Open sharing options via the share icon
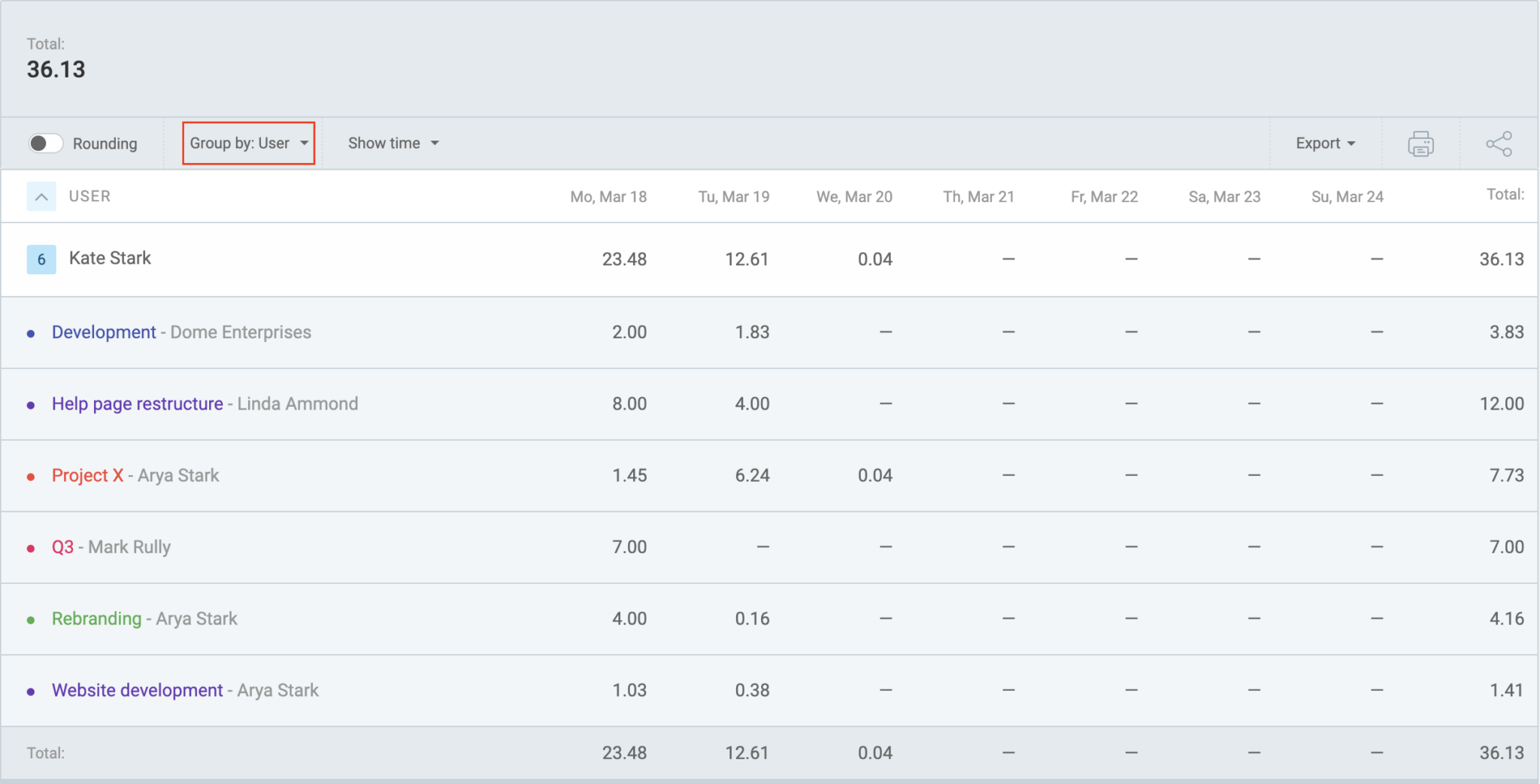The image size is (1540, 784). click(1499, 143)
